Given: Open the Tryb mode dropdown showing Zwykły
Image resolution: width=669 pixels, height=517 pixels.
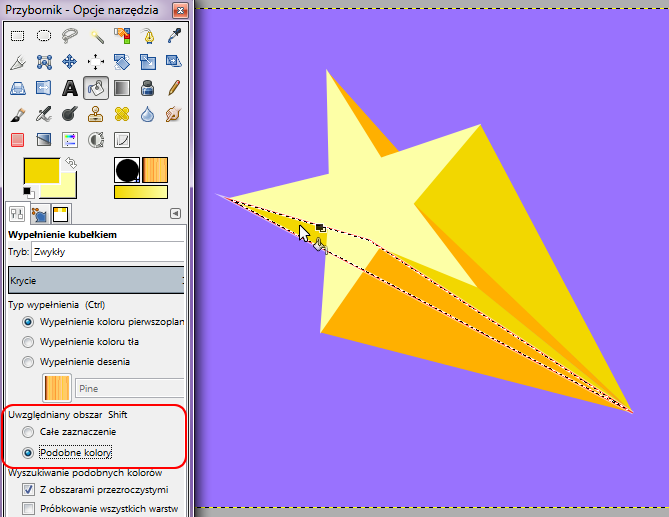Looking at the screenshot, I should (x=108, y=251).
